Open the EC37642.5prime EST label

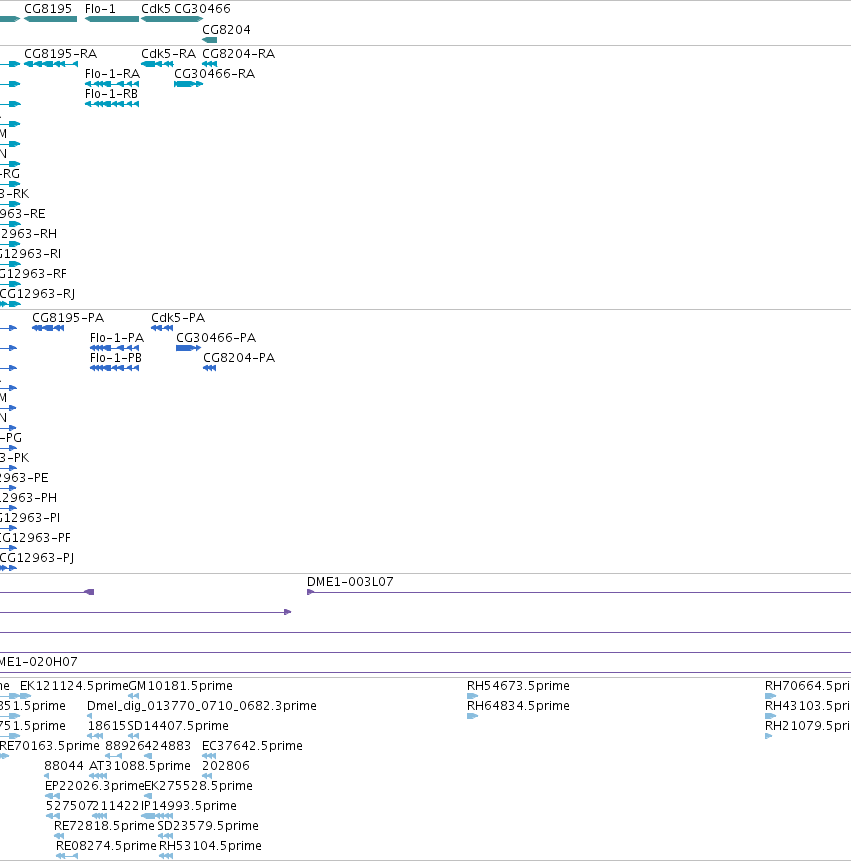coord(252,746)
